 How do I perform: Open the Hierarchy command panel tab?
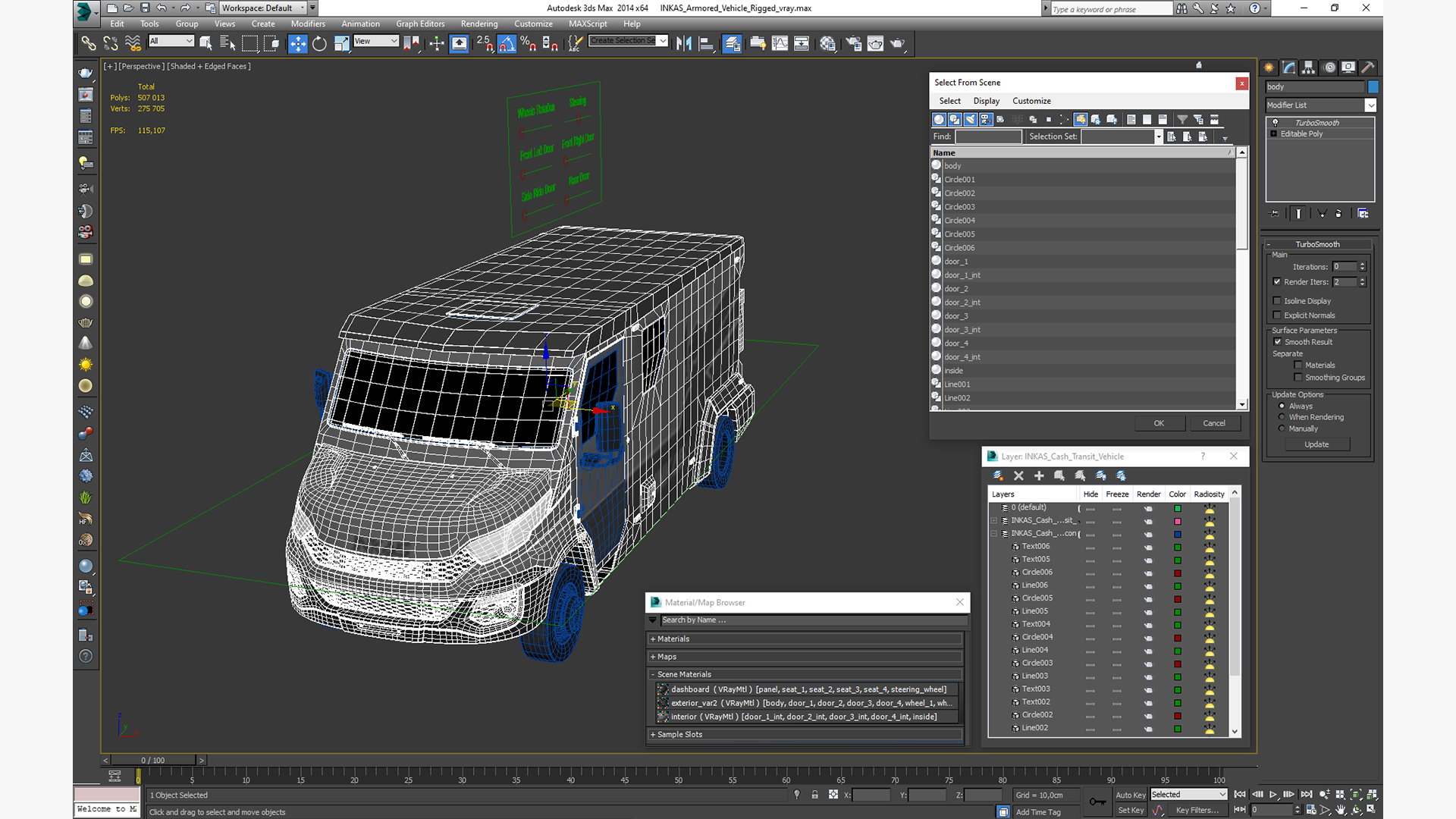[1308, 67]
